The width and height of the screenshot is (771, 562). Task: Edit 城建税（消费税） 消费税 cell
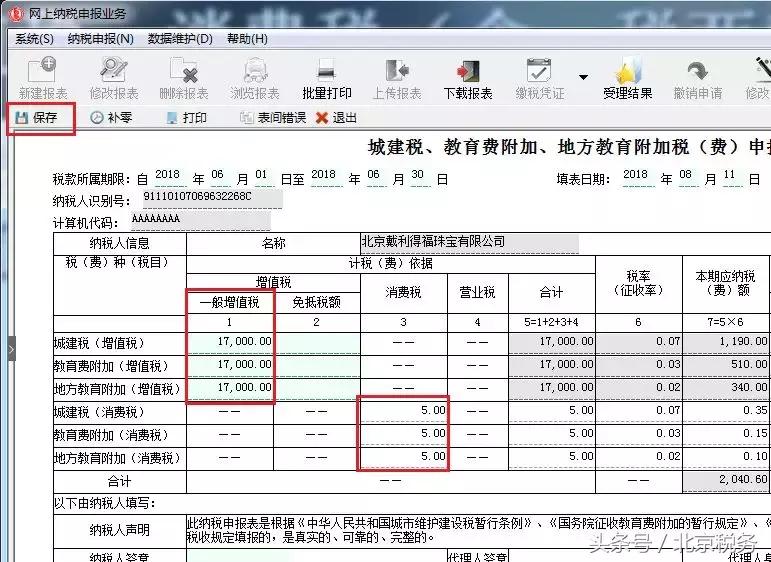pyautogui.click(x=404, y=412)
